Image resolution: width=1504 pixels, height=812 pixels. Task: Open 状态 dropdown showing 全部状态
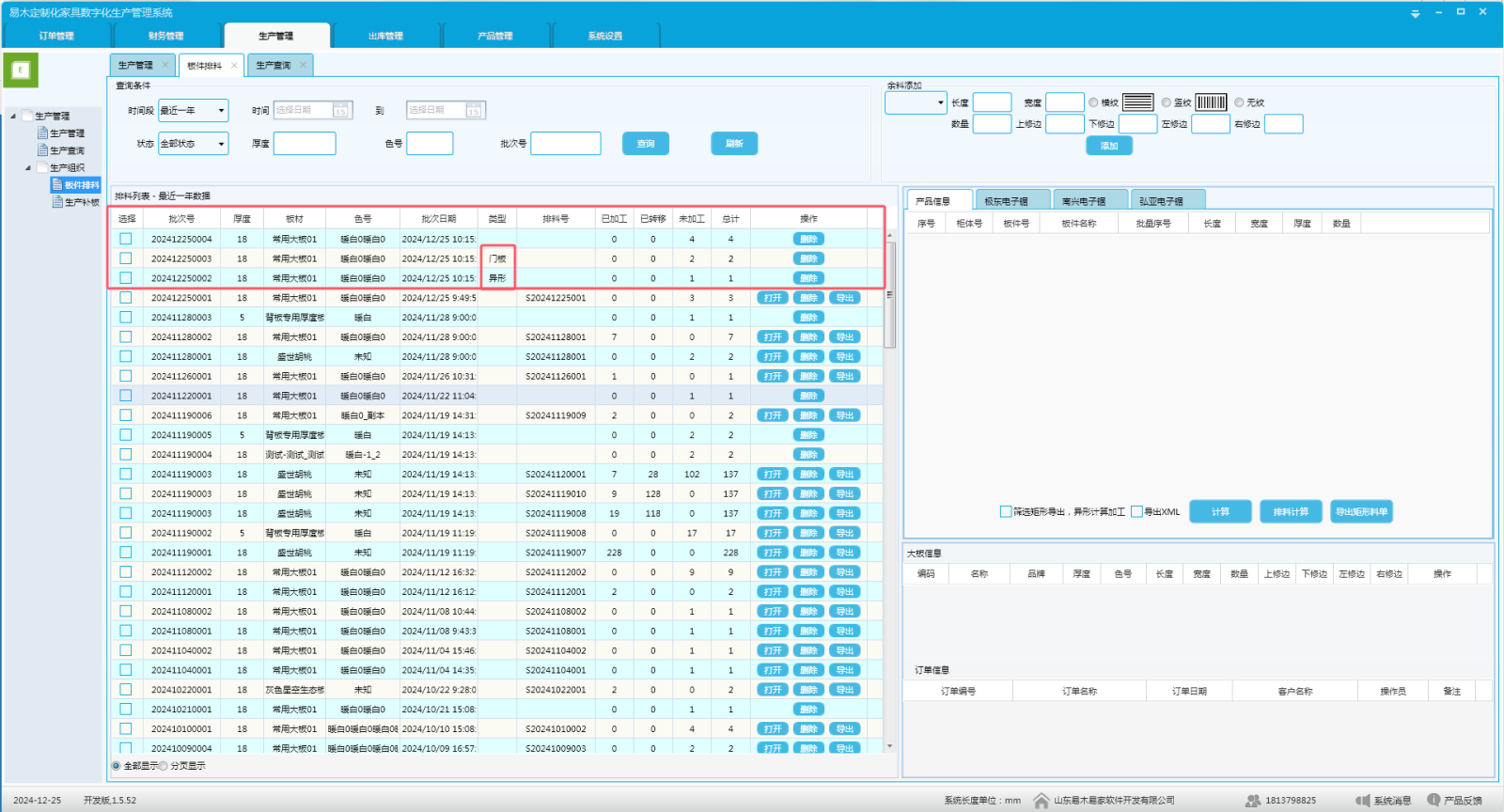193,143
